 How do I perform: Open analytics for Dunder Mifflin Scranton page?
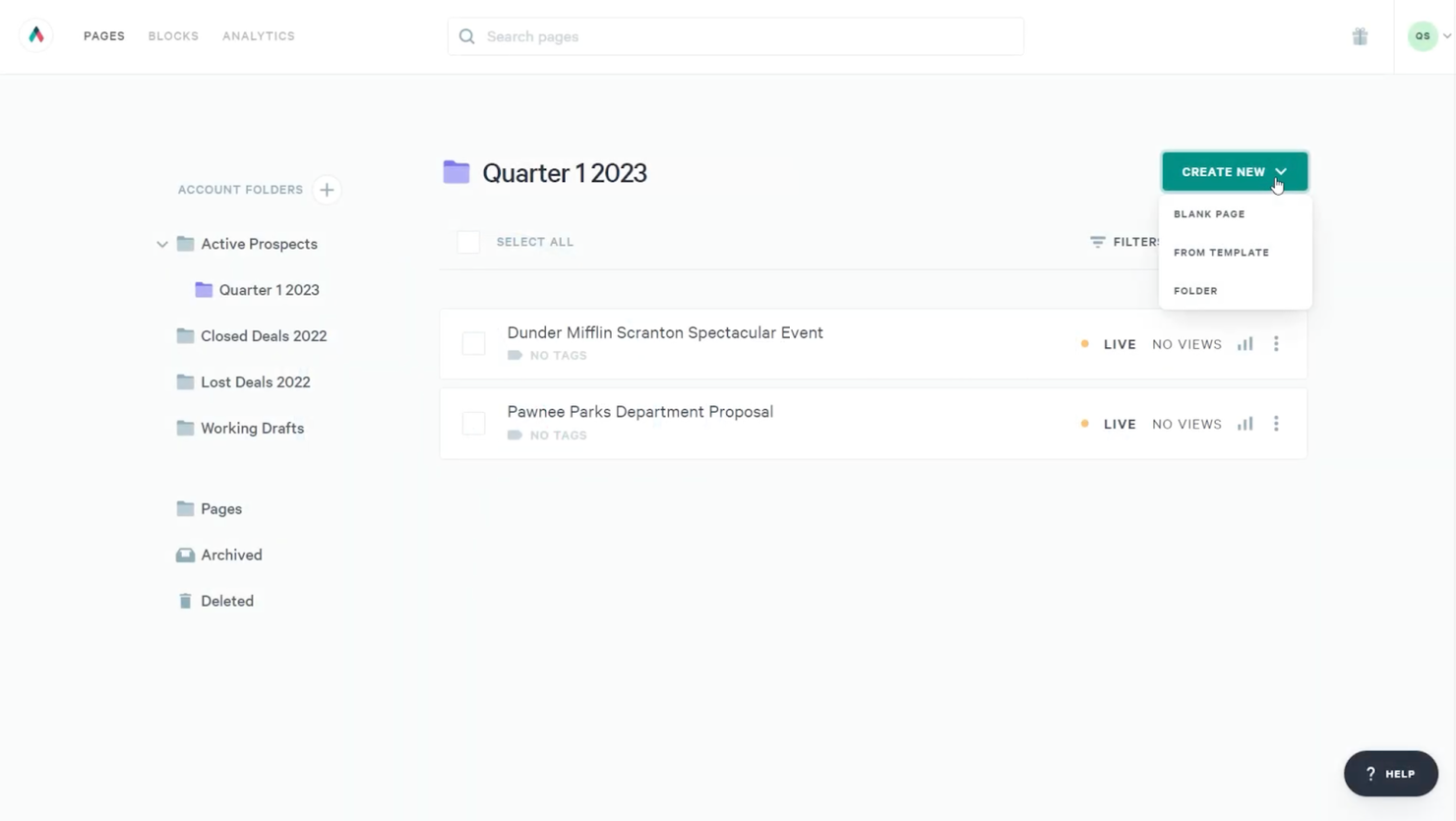click(x=1244, y=343)
